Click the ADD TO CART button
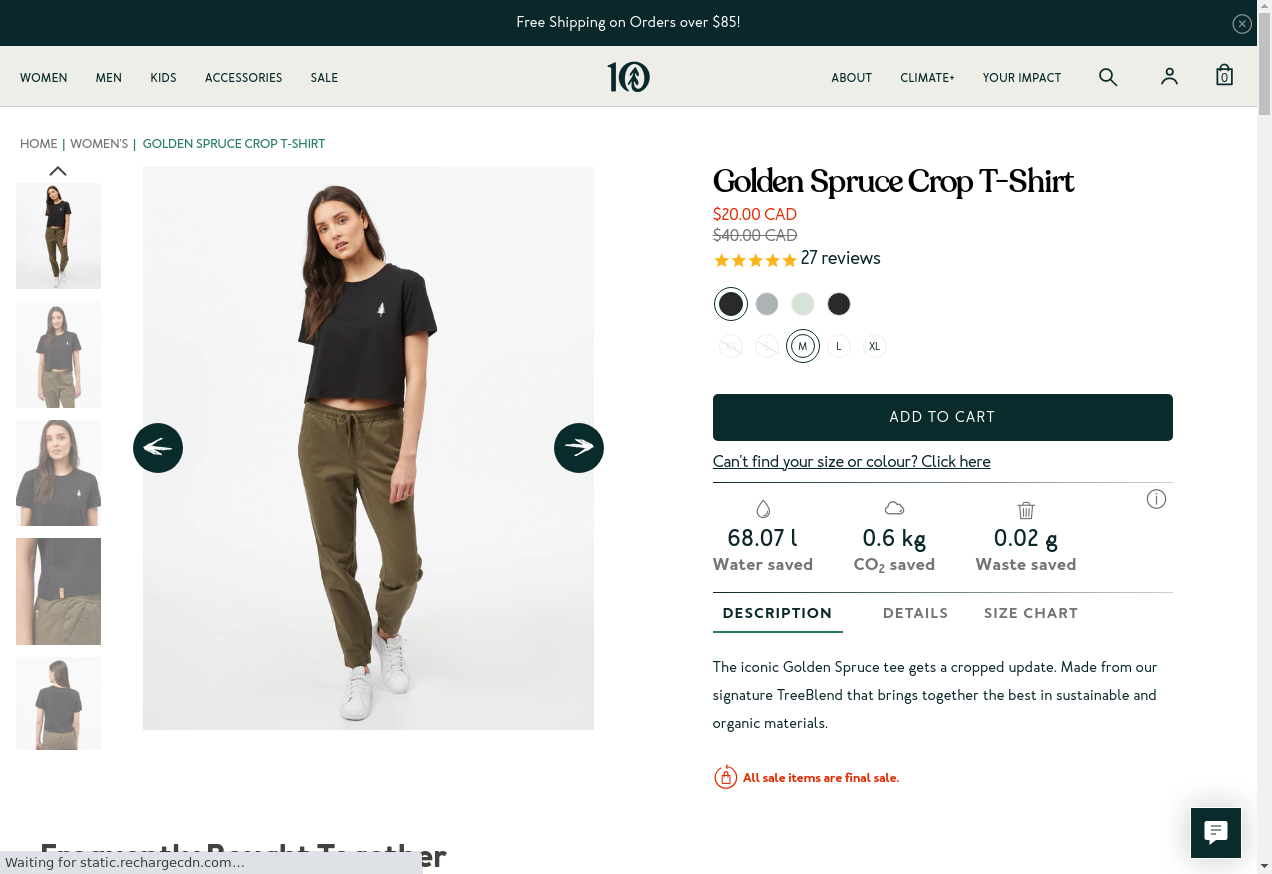Viewport: 1272px width, 874px height. (x=942, y=417)
